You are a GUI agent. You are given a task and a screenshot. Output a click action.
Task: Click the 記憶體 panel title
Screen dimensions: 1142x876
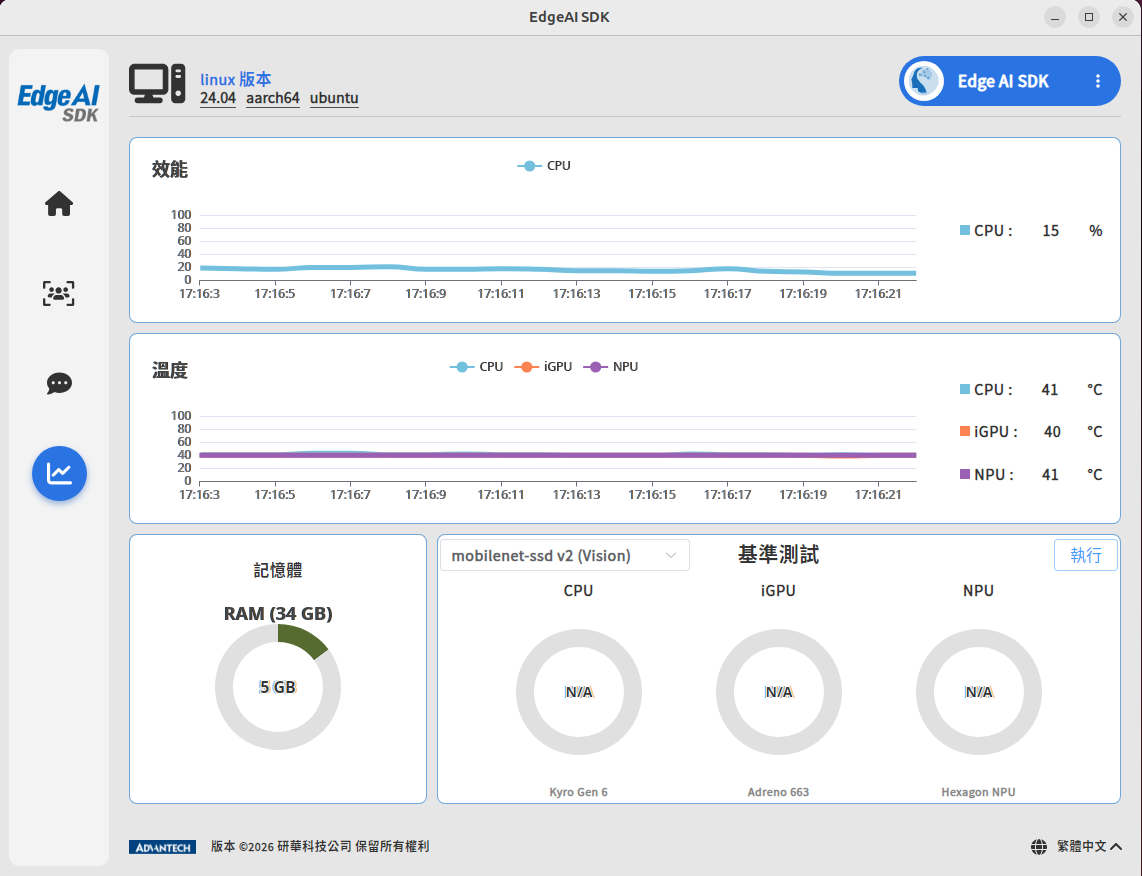pyautogui.click(x=277, y=570)
